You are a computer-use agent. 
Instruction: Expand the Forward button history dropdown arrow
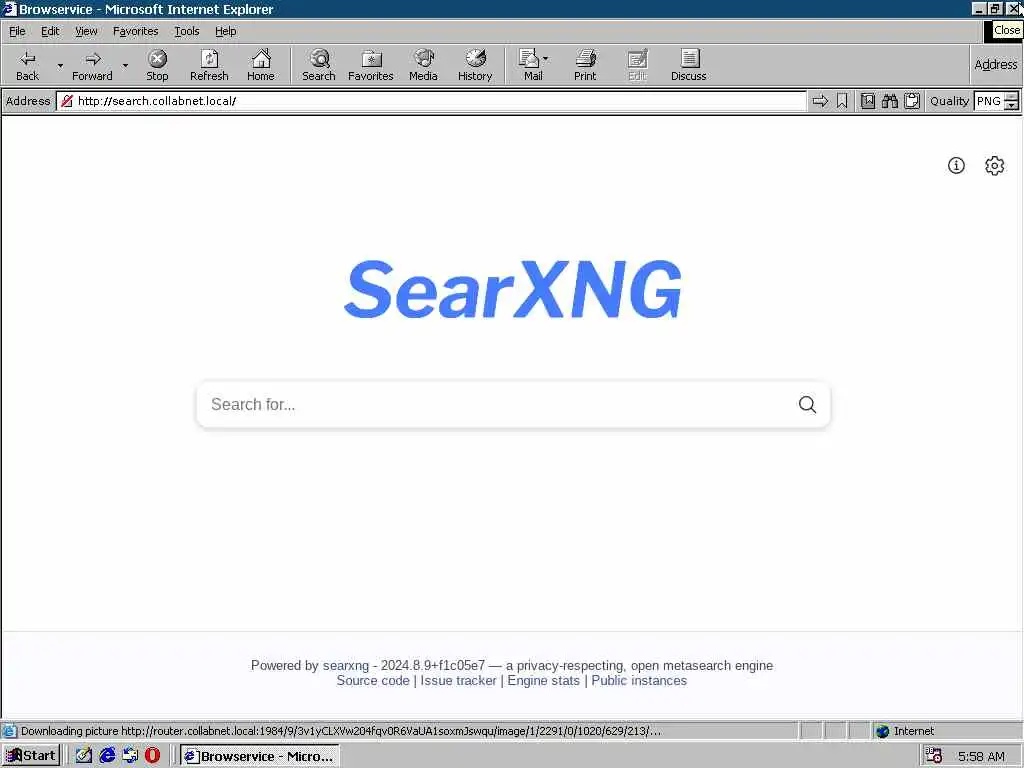click(x=125, y=65)
